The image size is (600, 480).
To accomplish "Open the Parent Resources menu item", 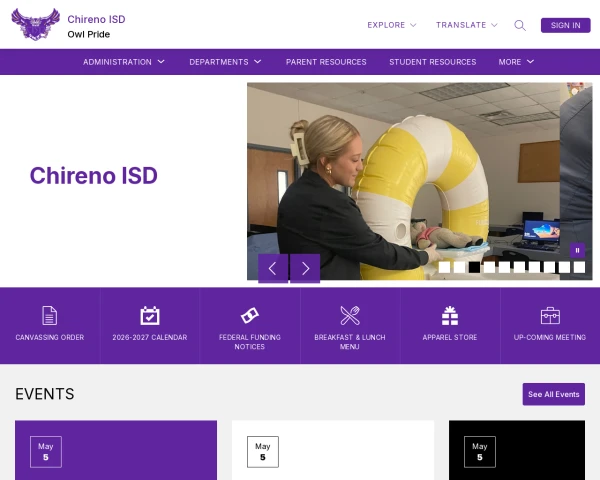I will (326, 62).
